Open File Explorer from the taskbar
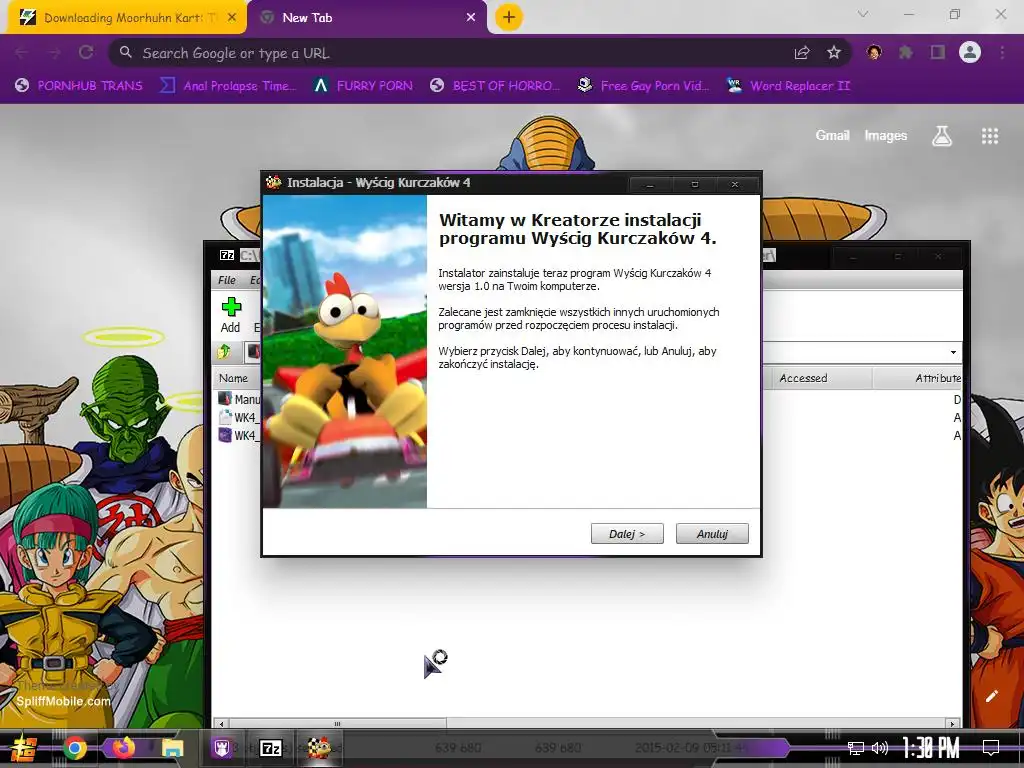1024x768 pixels. pos(172,748)
